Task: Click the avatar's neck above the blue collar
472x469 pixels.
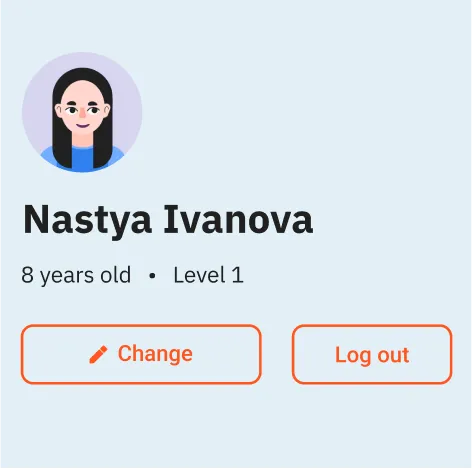Action: 82,140
